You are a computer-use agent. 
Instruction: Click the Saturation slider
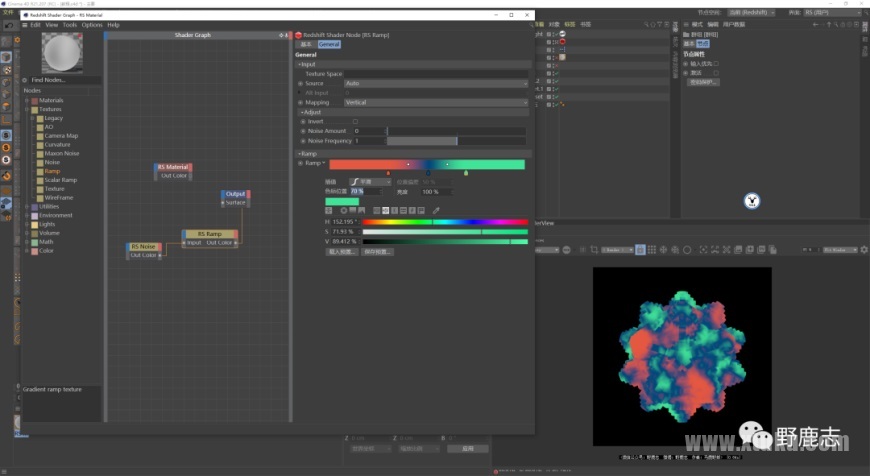point(445,232)
